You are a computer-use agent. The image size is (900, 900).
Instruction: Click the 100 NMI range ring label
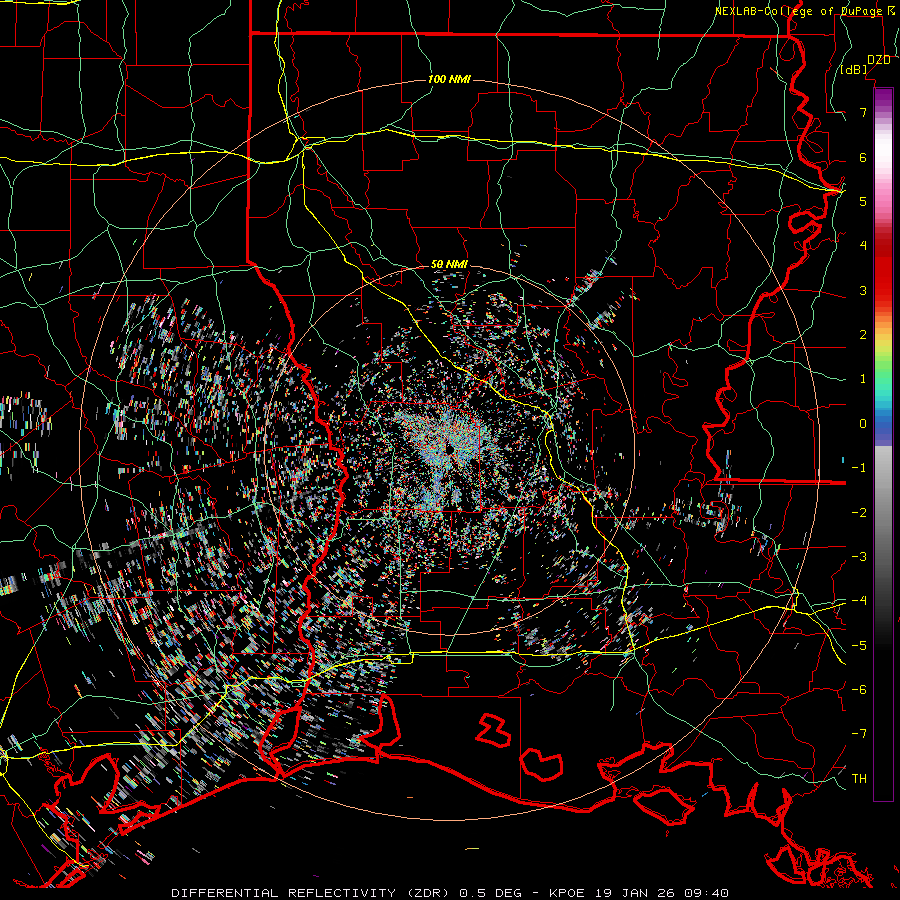pos(449,79)
